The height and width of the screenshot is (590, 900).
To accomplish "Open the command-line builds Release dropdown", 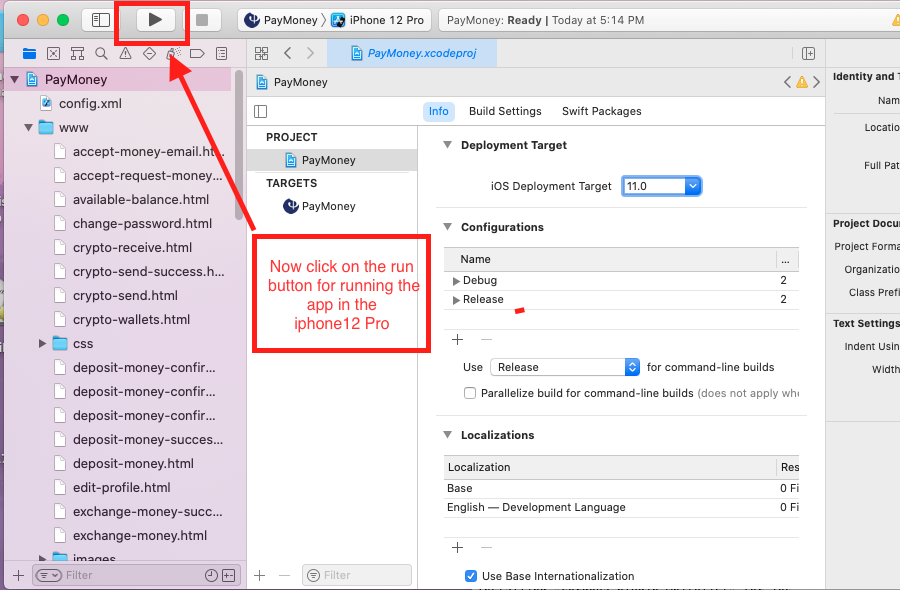I will point(632,367).
